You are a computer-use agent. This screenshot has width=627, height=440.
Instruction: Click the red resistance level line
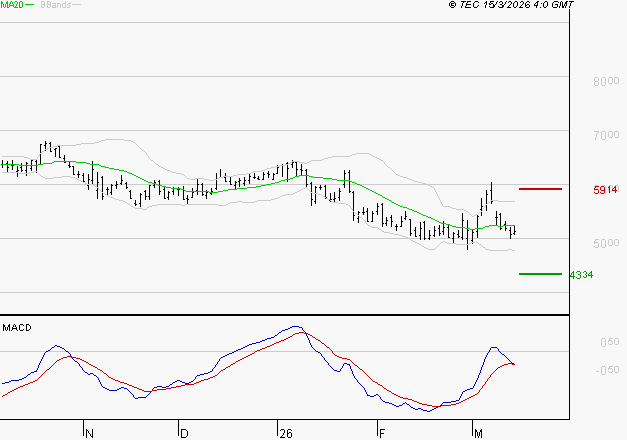(540, 189)
